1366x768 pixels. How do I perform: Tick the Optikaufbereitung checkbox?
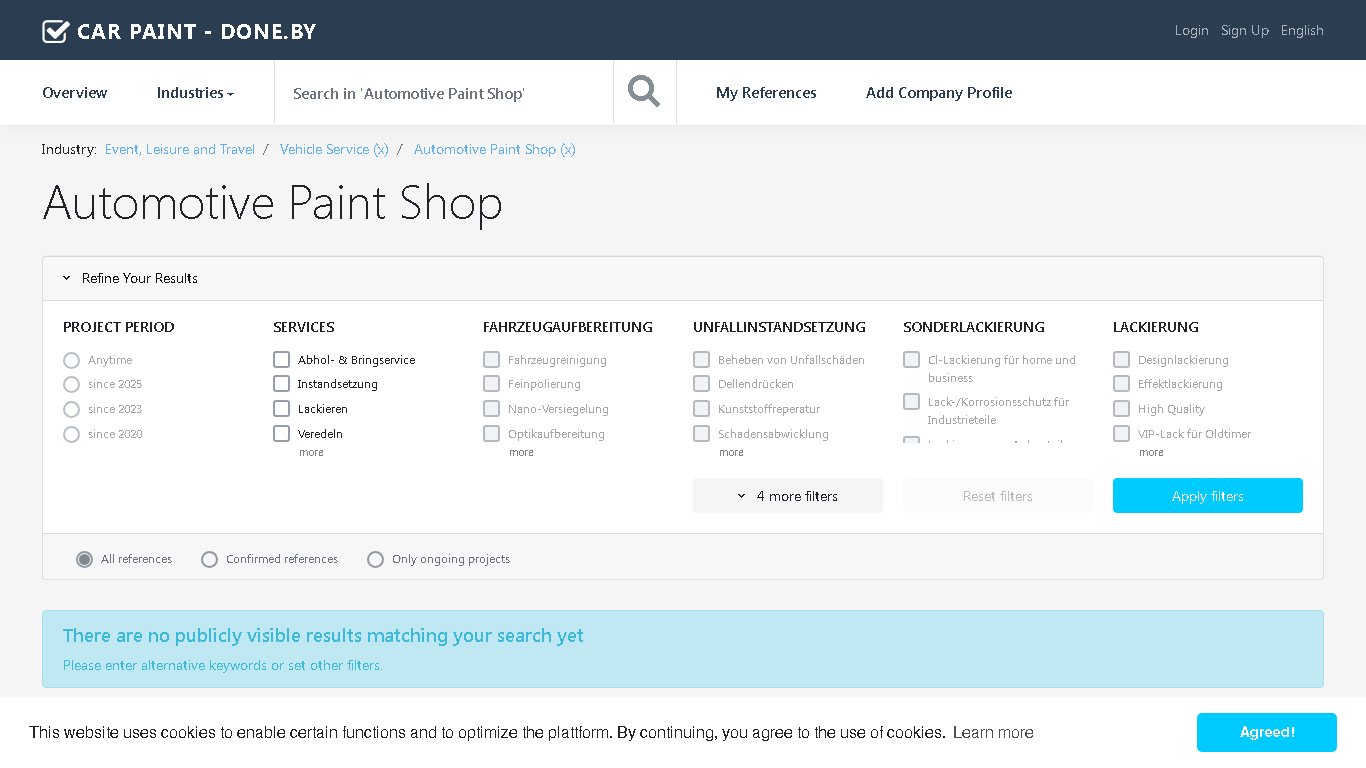click(492, 433)
